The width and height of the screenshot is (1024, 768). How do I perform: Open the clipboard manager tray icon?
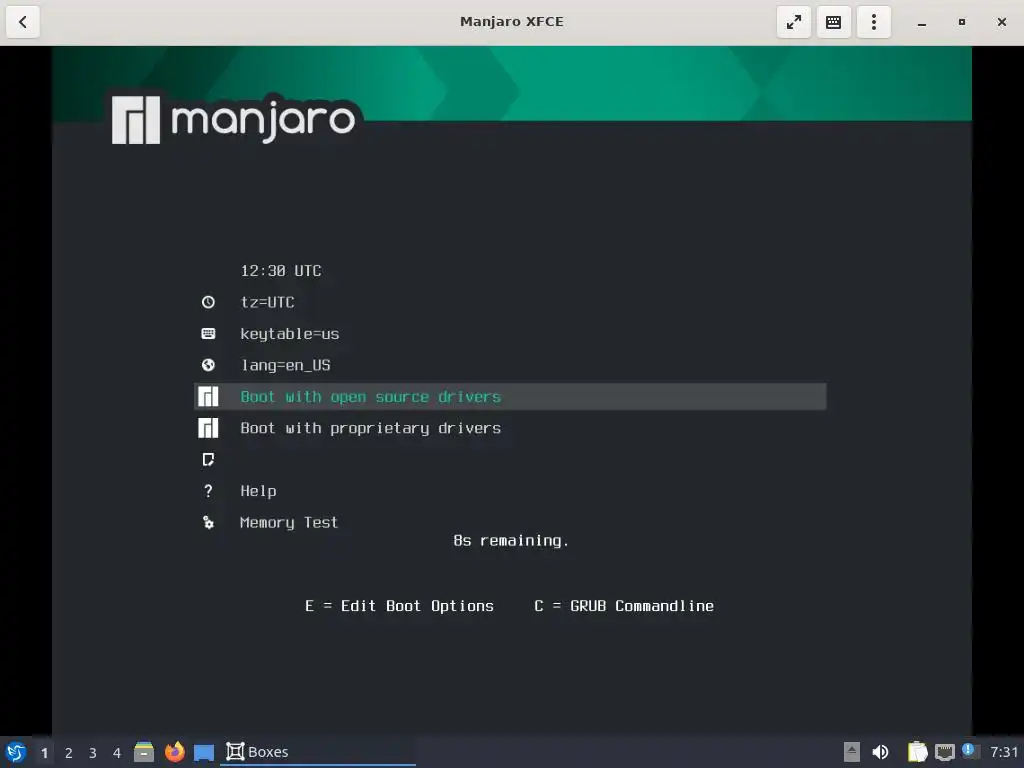click(917, 752)
